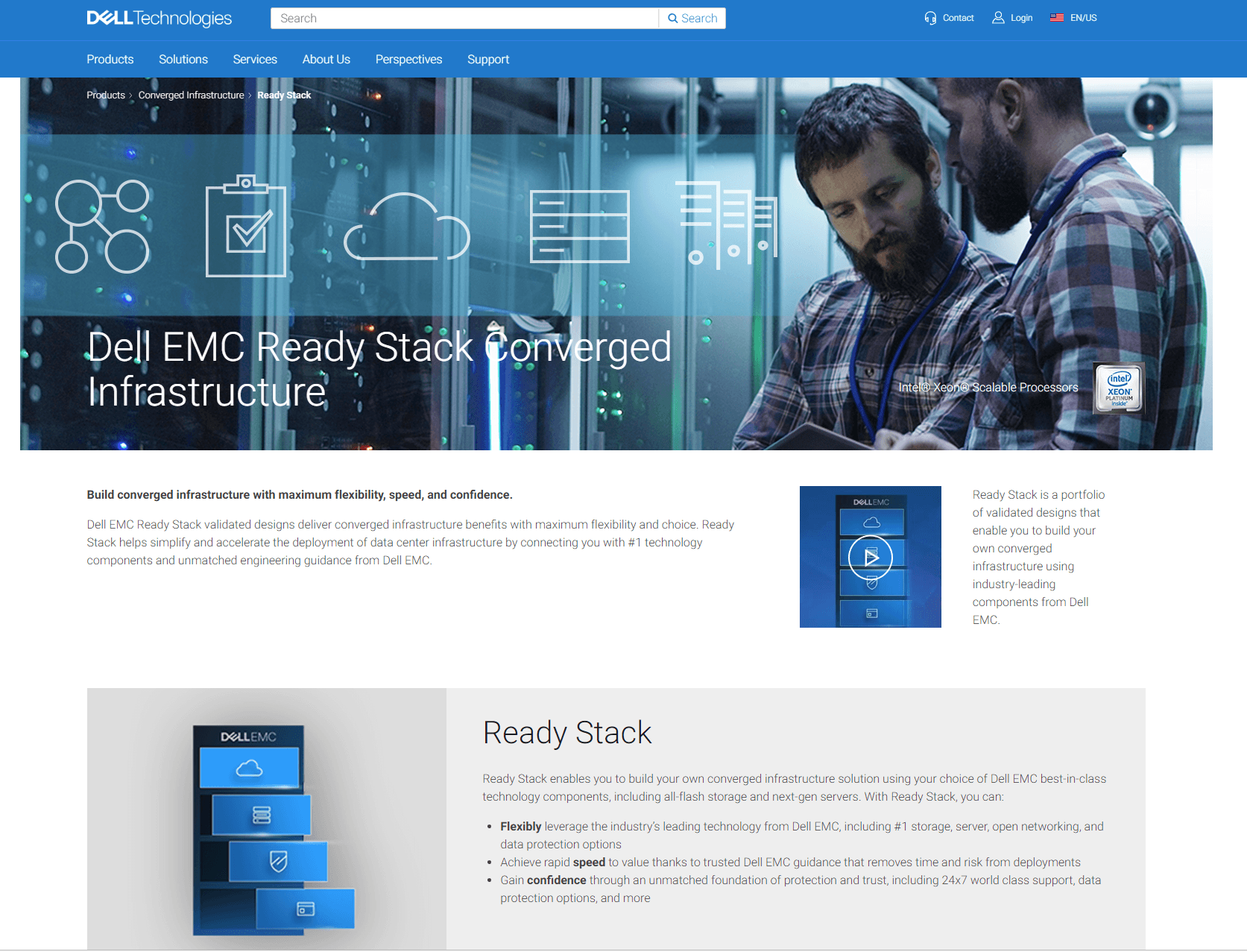
Task: Open the About Us menu
Action: [326, 59]
